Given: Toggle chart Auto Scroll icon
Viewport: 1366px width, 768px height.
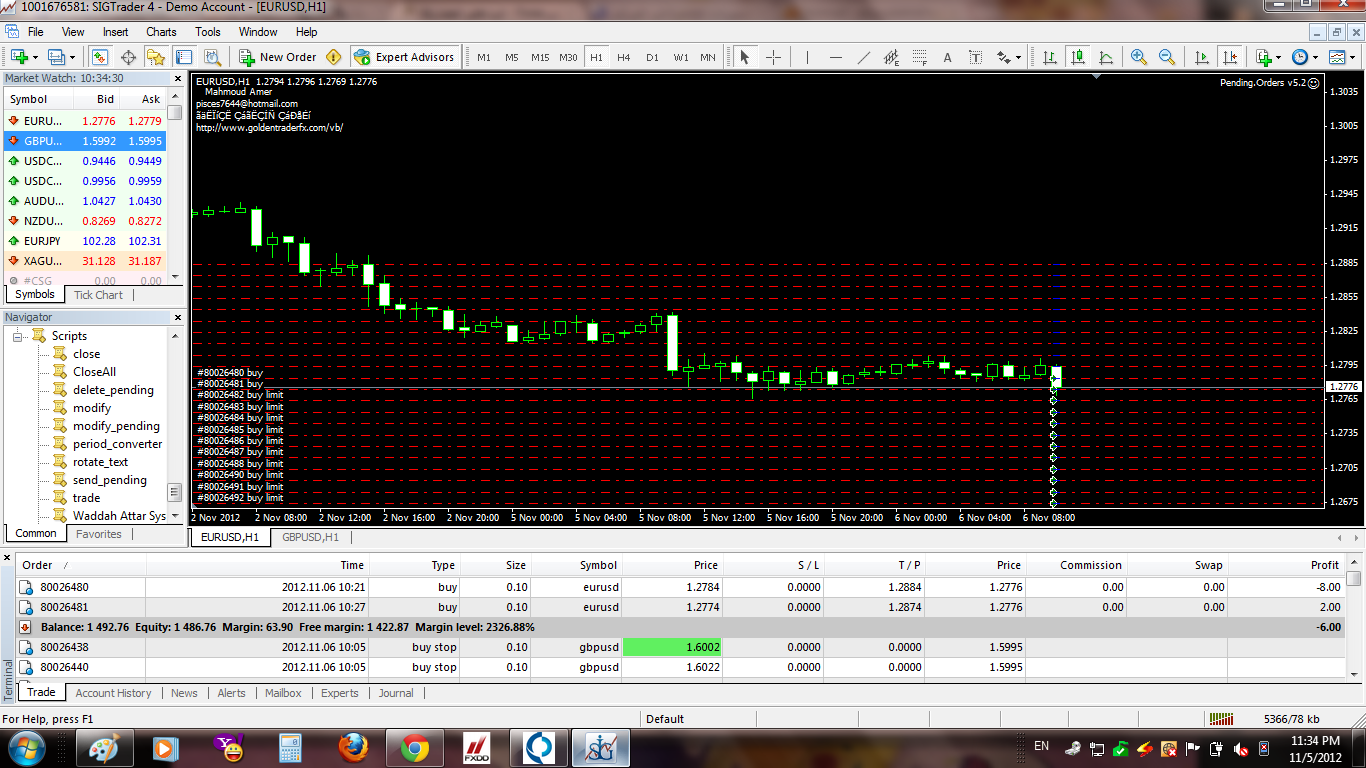Looking at the screenshot, I should tap(1202, 57).
